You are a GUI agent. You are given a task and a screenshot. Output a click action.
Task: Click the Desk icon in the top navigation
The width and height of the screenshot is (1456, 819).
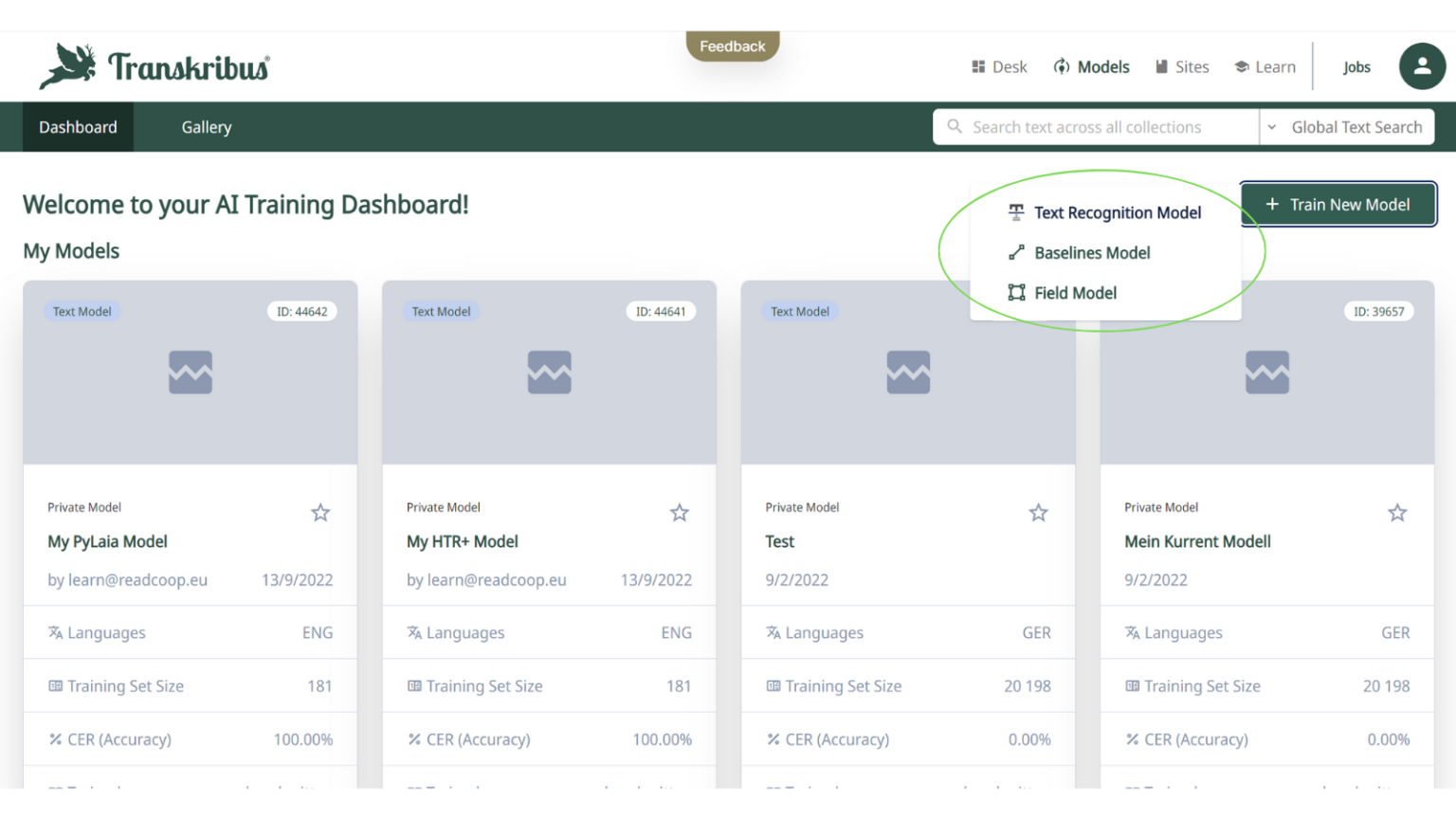click(x=976, y=66)
